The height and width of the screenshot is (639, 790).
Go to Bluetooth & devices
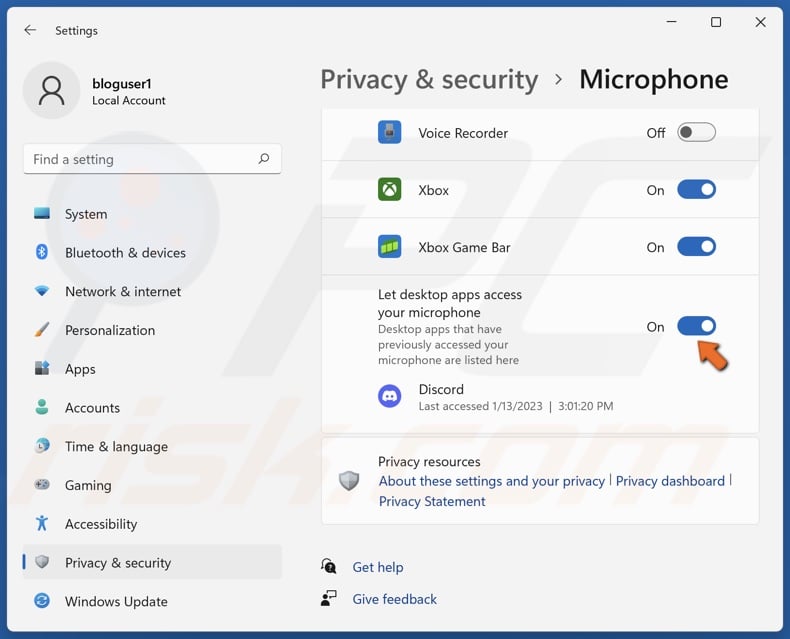click(x=152, y=252)
